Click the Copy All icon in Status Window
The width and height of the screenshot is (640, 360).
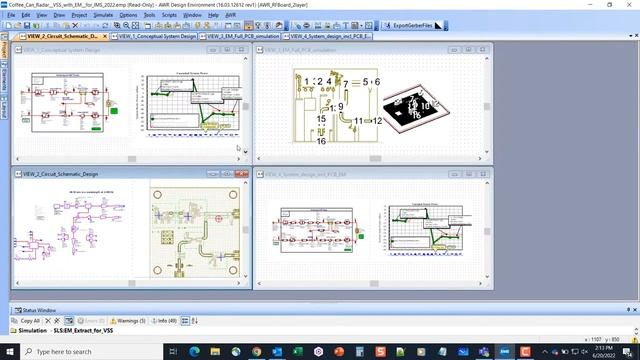15,321
